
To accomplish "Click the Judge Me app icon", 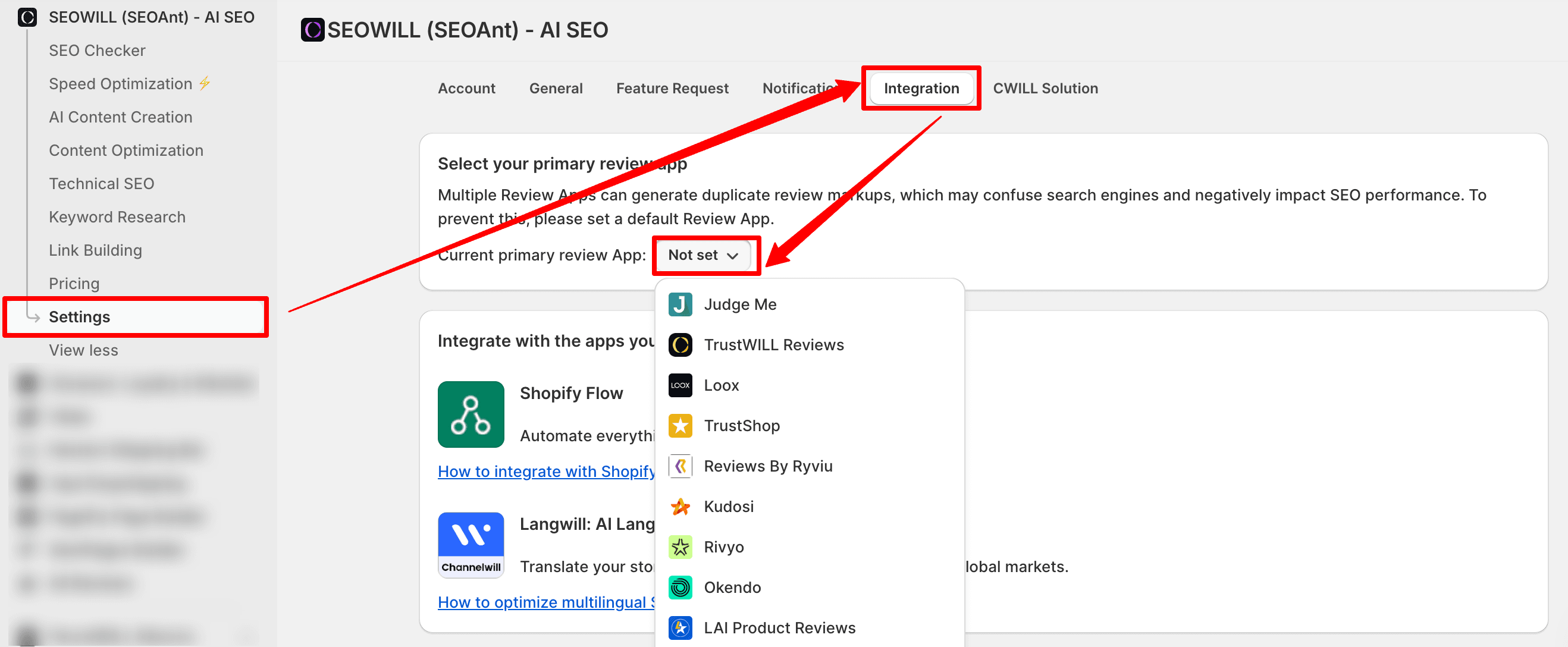I will [x=680, y=304].
